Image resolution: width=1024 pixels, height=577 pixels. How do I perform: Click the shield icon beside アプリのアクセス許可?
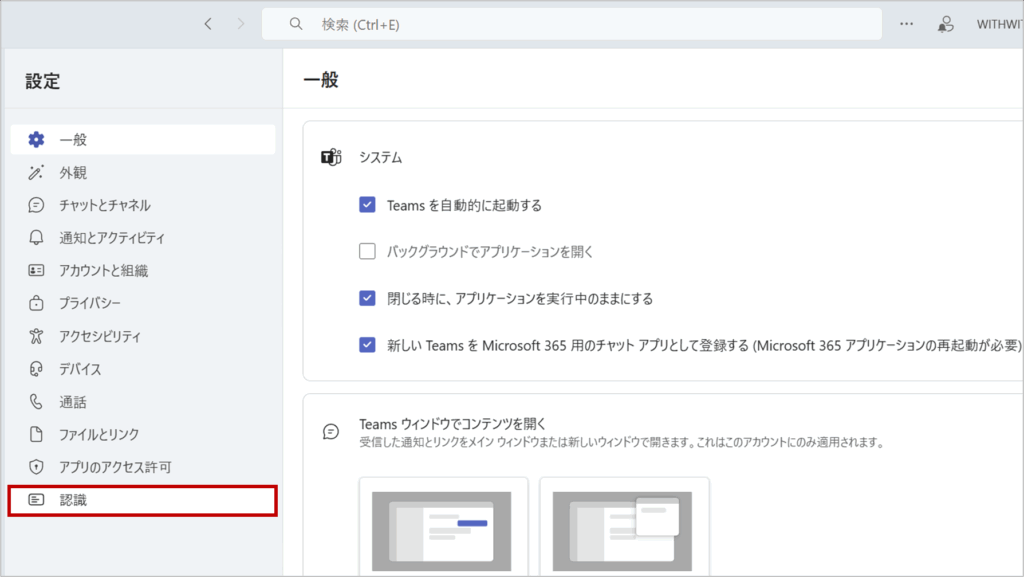(36, 467)
